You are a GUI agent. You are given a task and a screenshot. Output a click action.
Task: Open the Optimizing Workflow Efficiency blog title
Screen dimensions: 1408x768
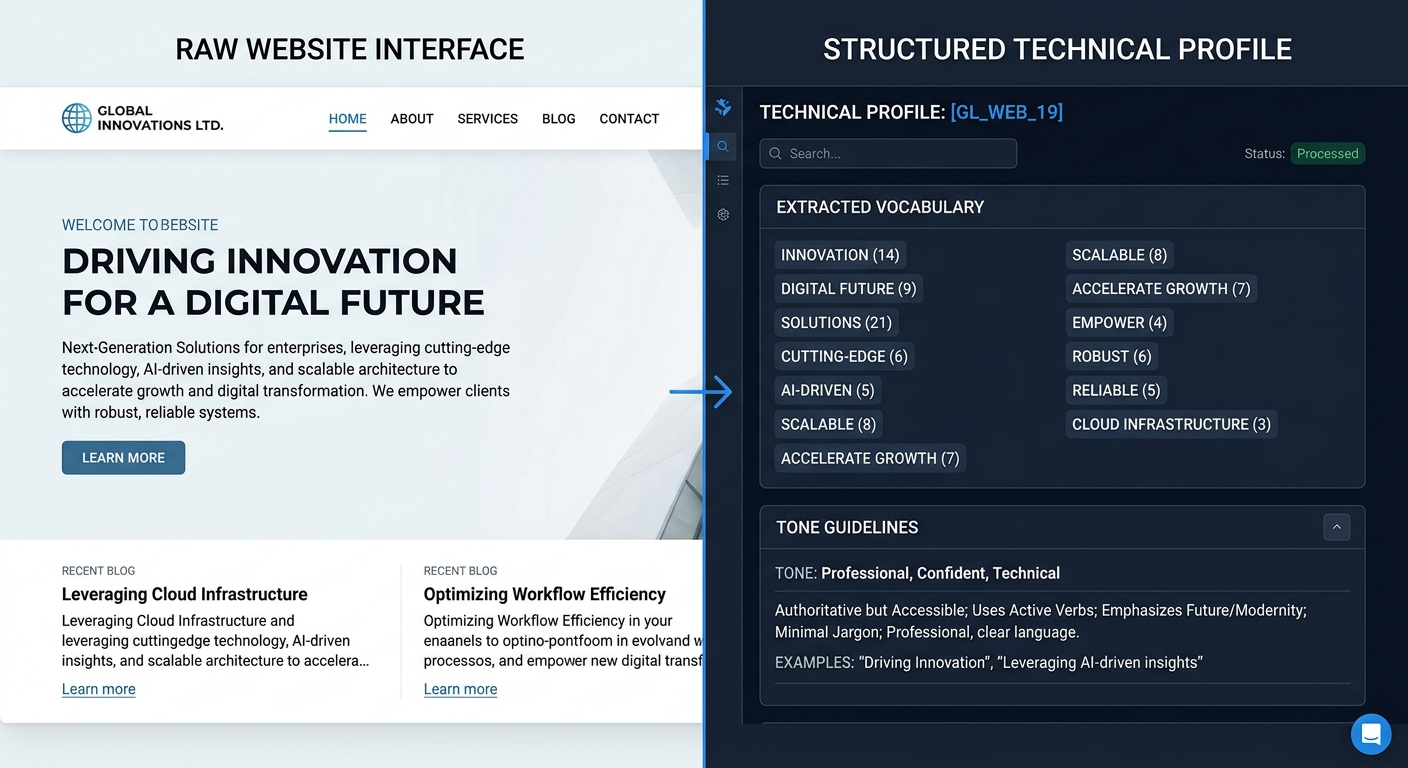(x=545, y=594)
